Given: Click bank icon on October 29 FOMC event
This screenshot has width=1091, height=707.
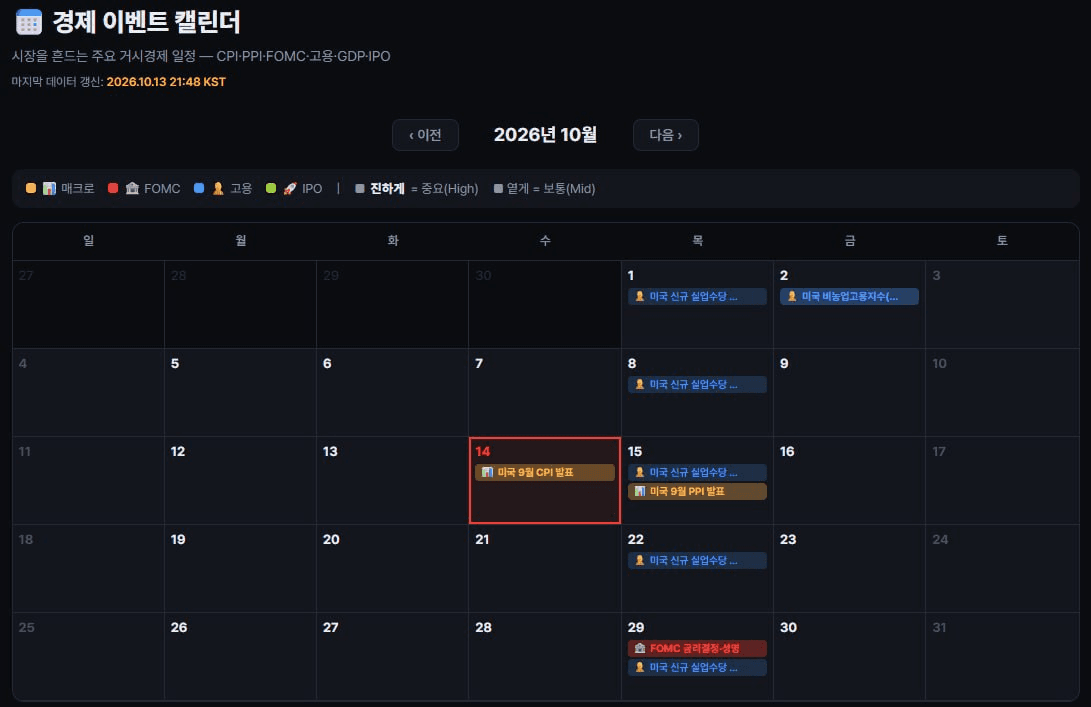Looking at the screenshot, I should (639, 649).
